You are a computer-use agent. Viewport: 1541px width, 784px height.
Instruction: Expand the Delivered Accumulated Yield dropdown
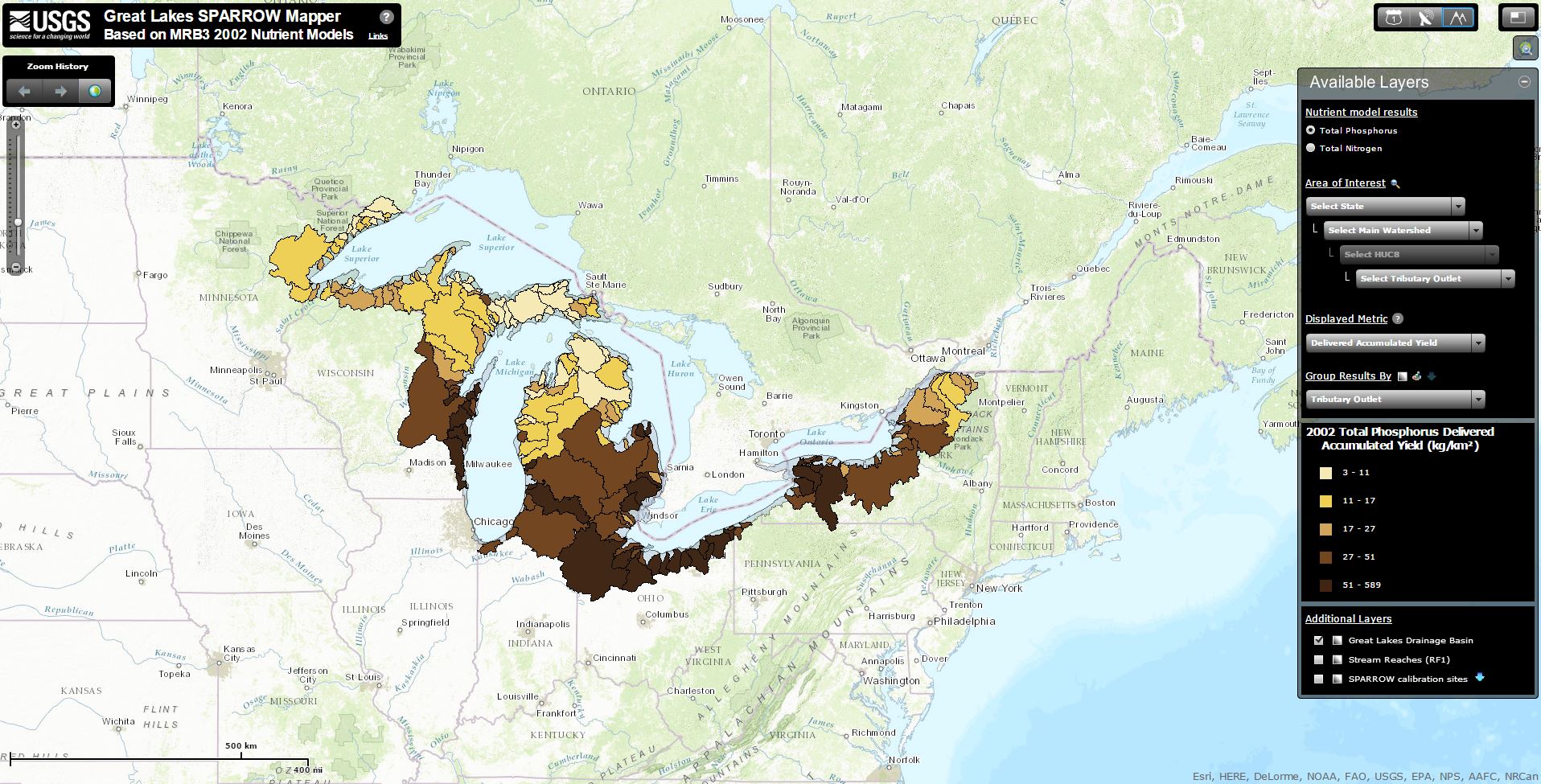point(1395,343)
